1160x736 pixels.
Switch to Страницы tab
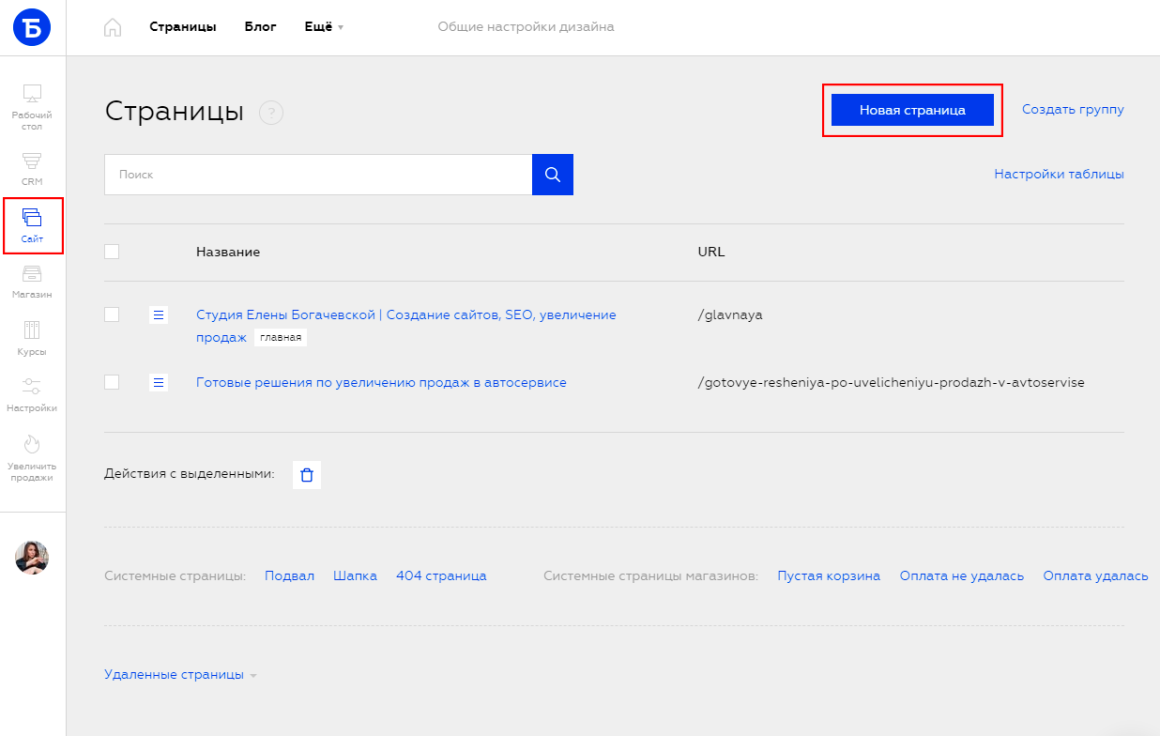[x=183, y=27]
